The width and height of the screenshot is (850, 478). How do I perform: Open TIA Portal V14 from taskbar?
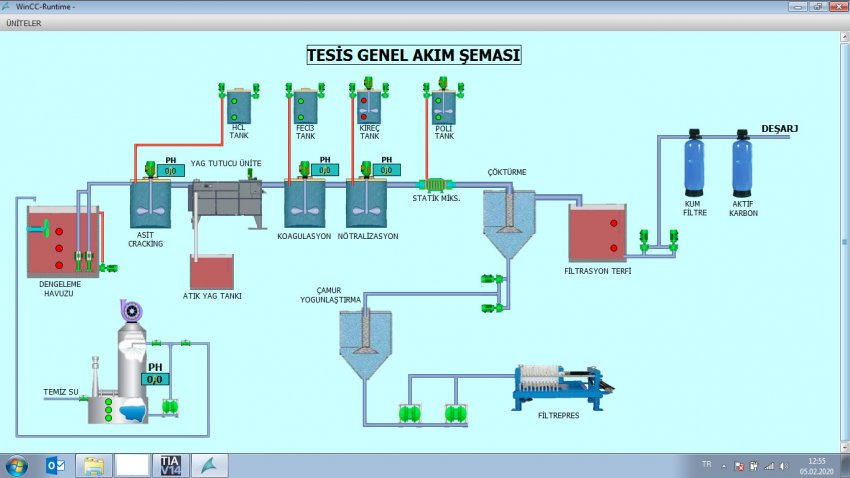click(x=170, y=465)
